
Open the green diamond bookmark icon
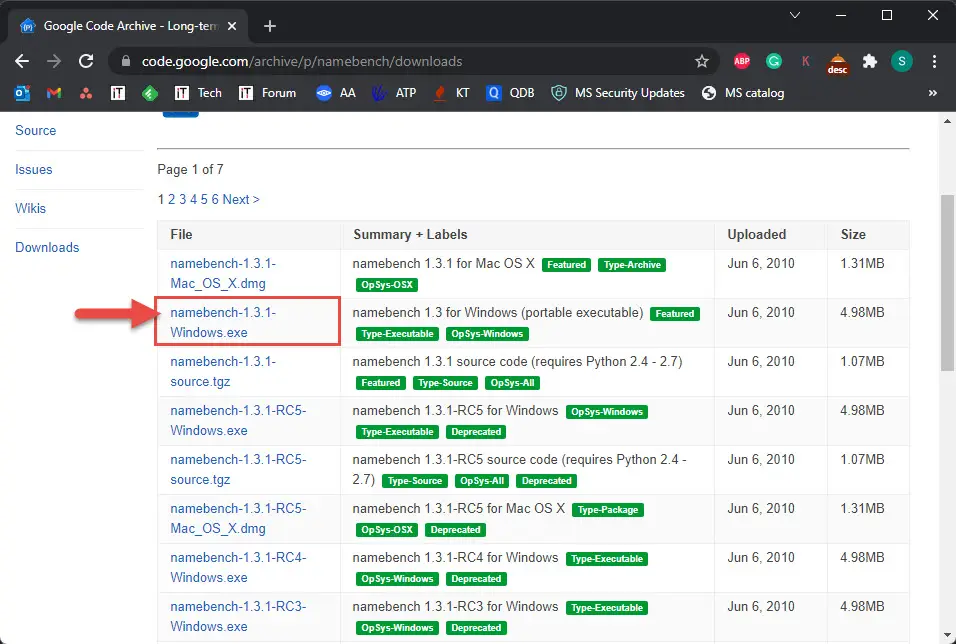coord(150,93)
